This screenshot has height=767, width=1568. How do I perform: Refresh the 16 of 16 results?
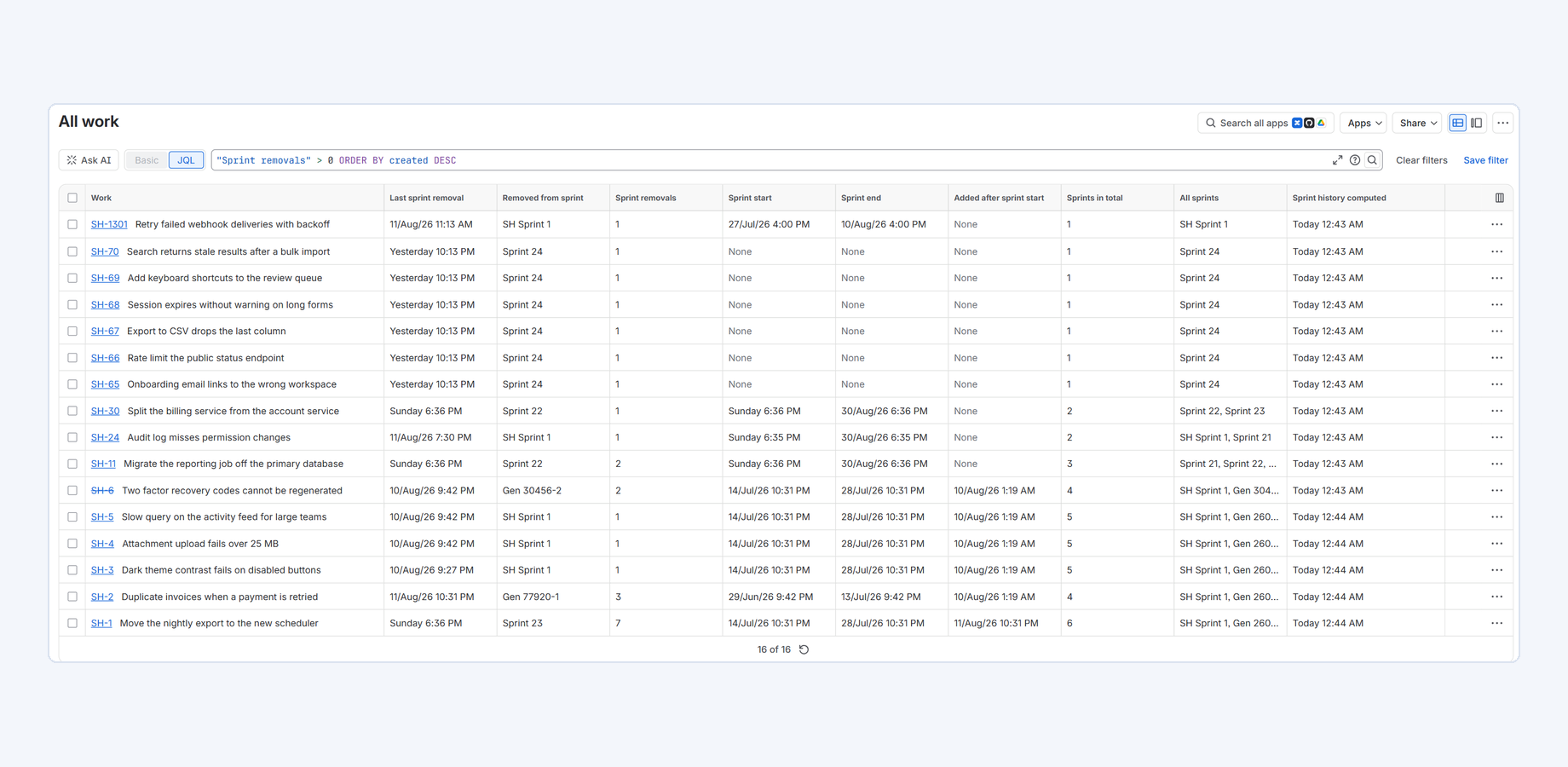coord(804,649)
